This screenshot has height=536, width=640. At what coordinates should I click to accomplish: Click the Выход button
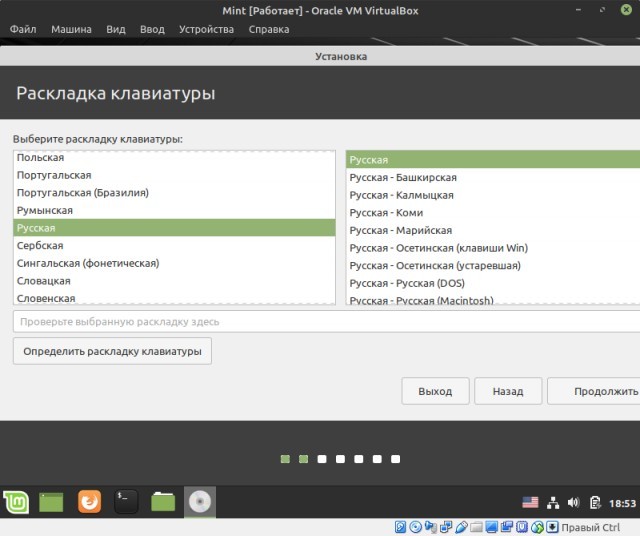[x=436, y=391]
